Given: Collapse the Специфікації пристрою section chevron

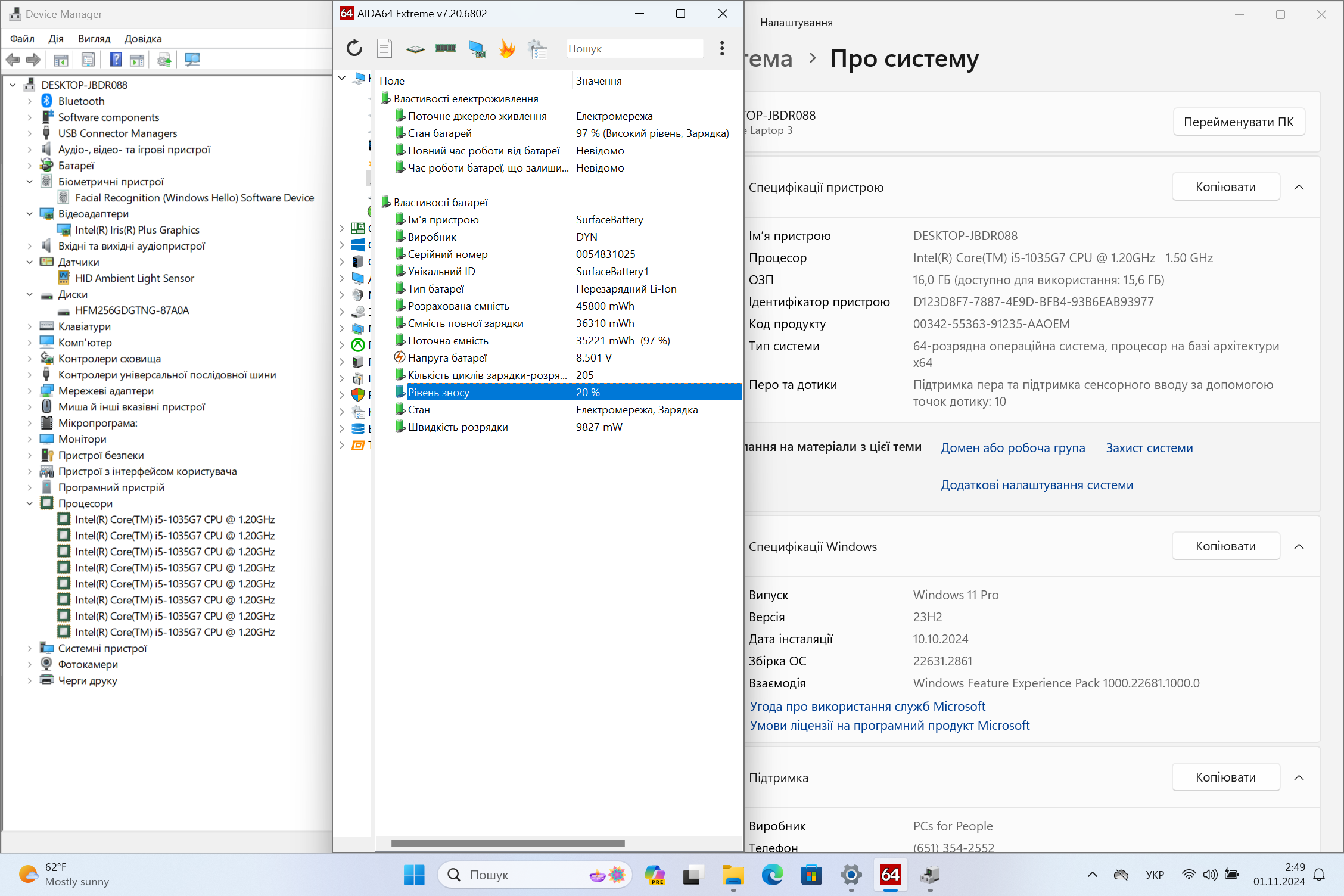Looking at the screenshot, I should coord(1299,188).
